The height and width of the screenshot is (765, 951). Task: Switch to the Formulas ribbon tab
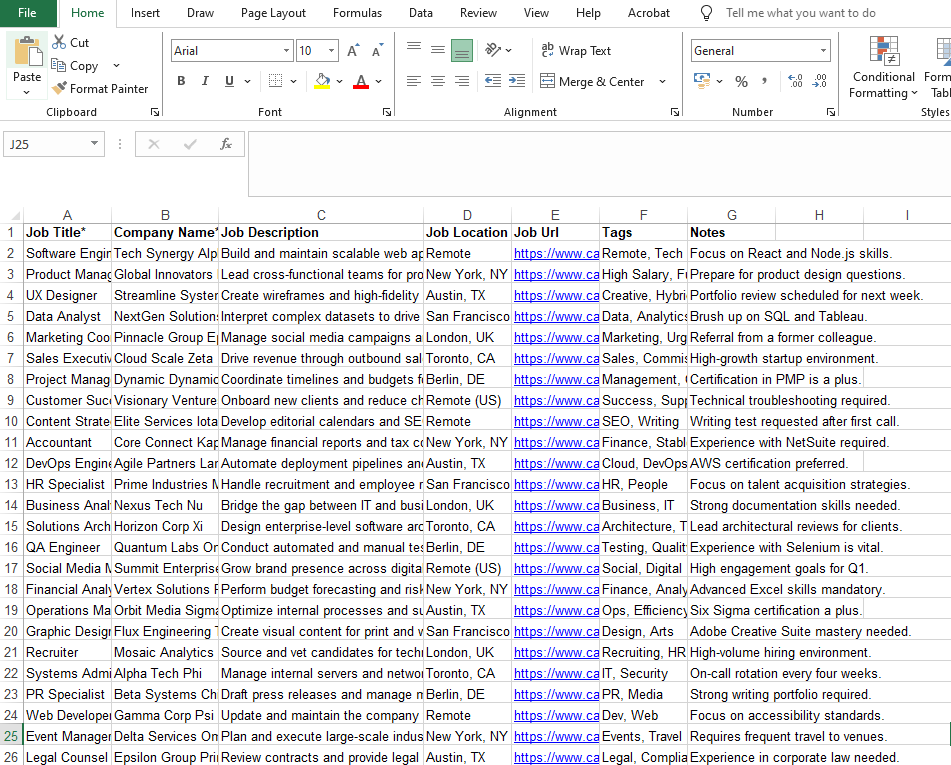[357, 13]
